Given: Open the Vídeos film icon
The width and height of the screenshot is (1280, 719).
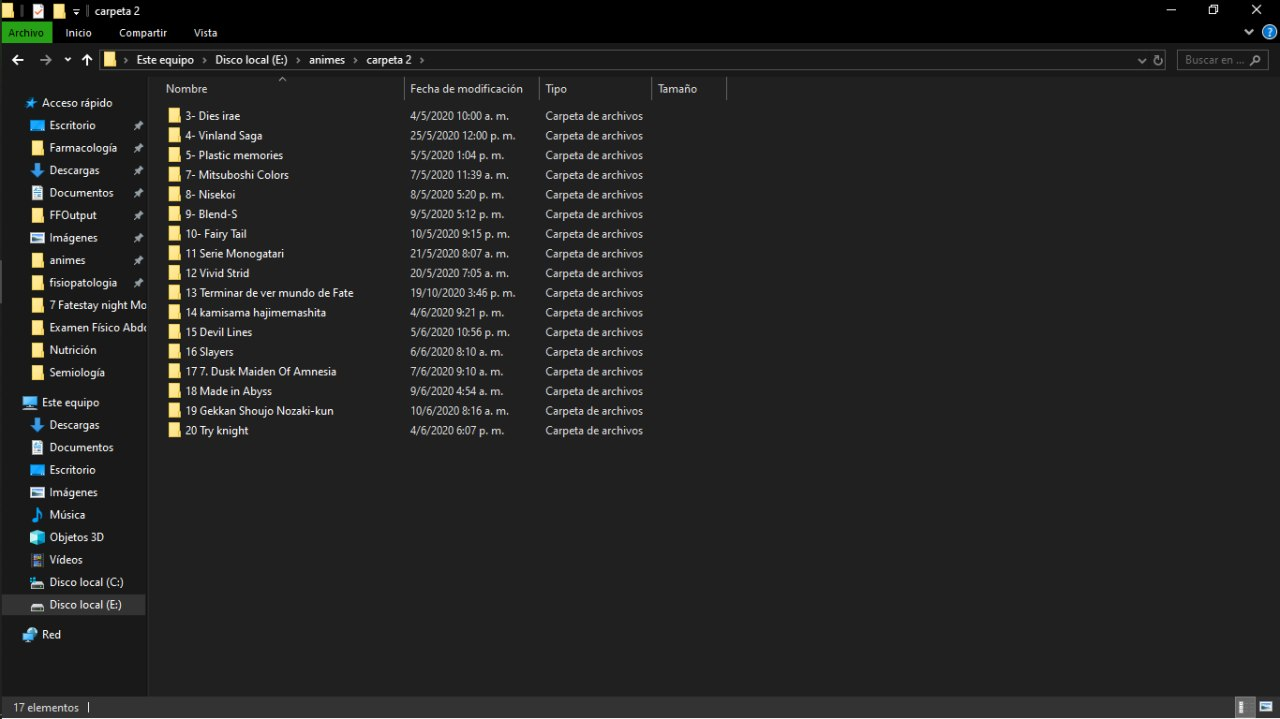Looking at the screenshot, I should [38, 560].
